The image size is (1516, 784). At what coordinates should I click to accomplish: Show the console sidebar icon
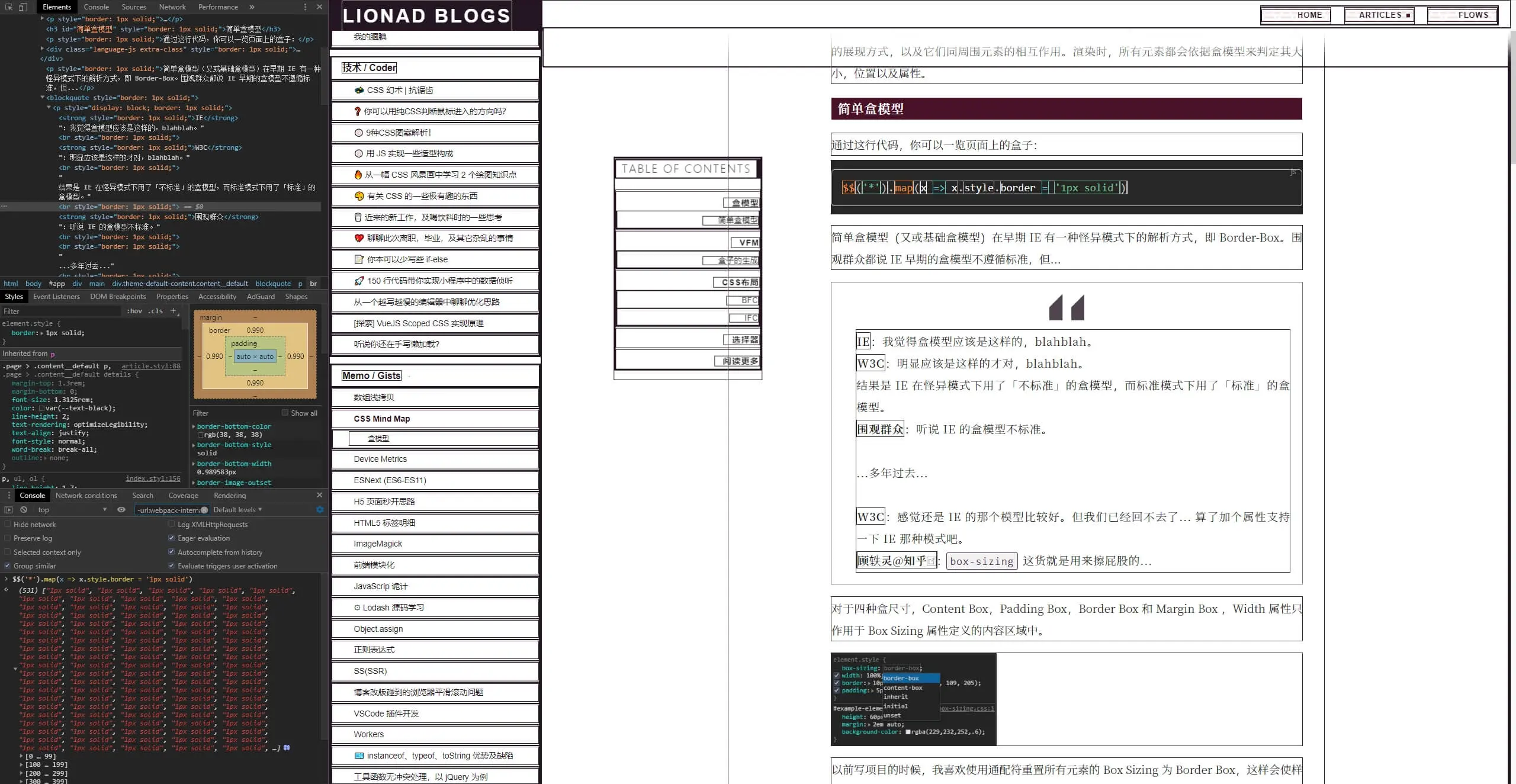pyautogui.click(x=8, y=510)
